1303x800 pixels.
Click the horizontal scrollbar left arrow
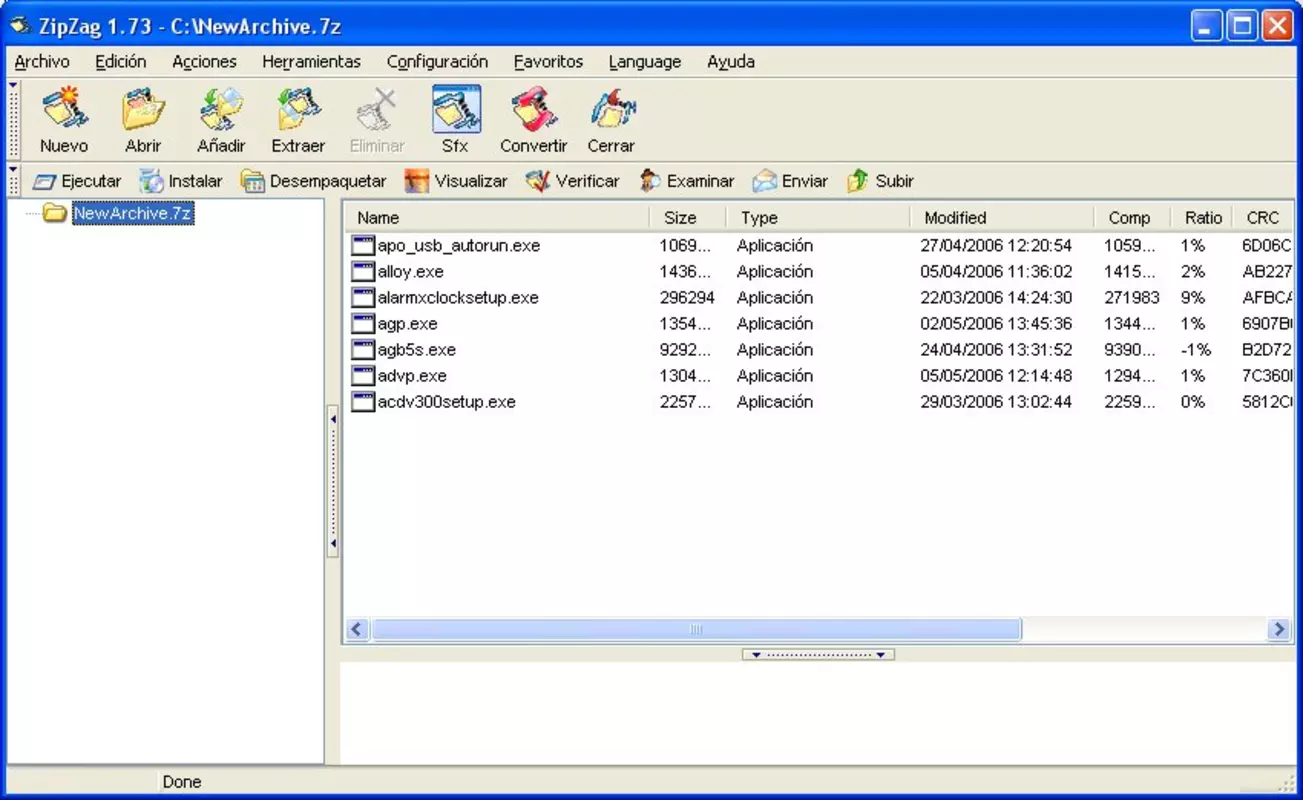[x=357, y=629]
